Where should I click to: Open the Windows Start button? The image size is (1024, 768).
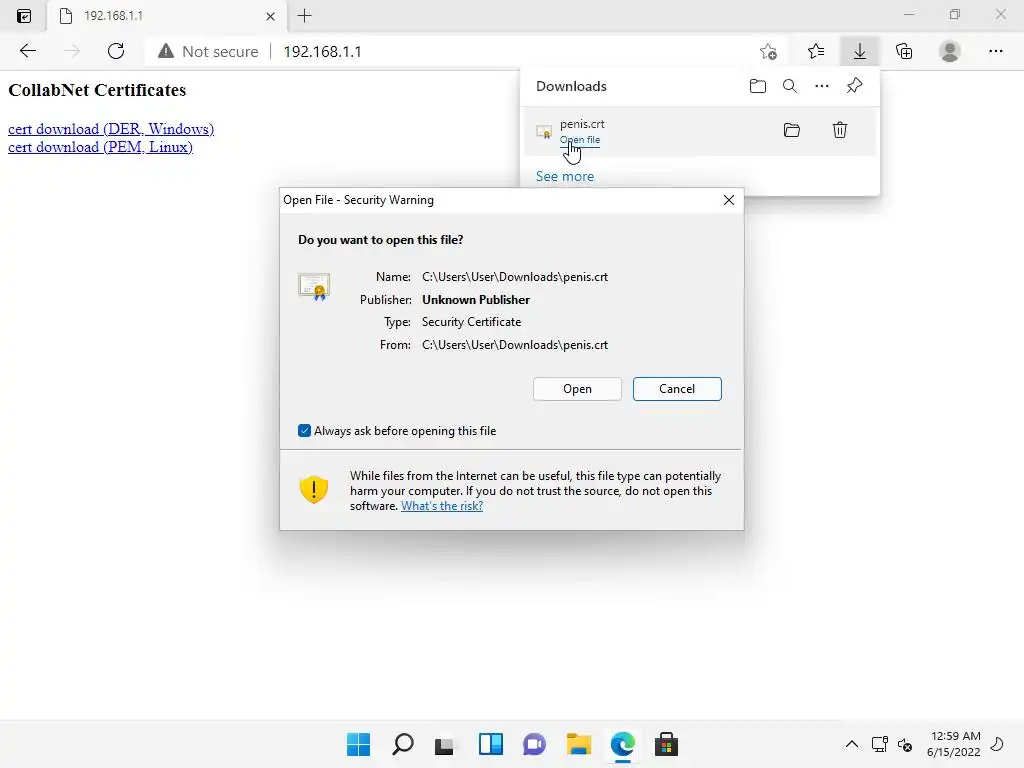coord(358,744)
